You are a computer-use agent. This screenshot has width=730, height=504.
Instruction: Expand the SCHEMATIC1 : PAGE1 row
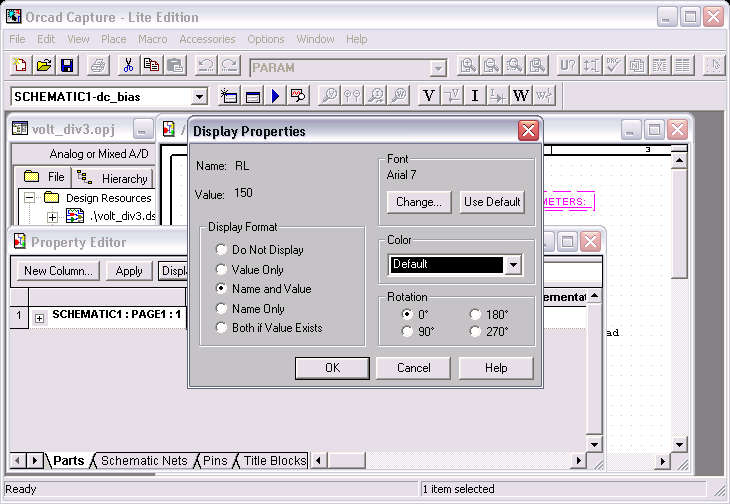point(40,319)
